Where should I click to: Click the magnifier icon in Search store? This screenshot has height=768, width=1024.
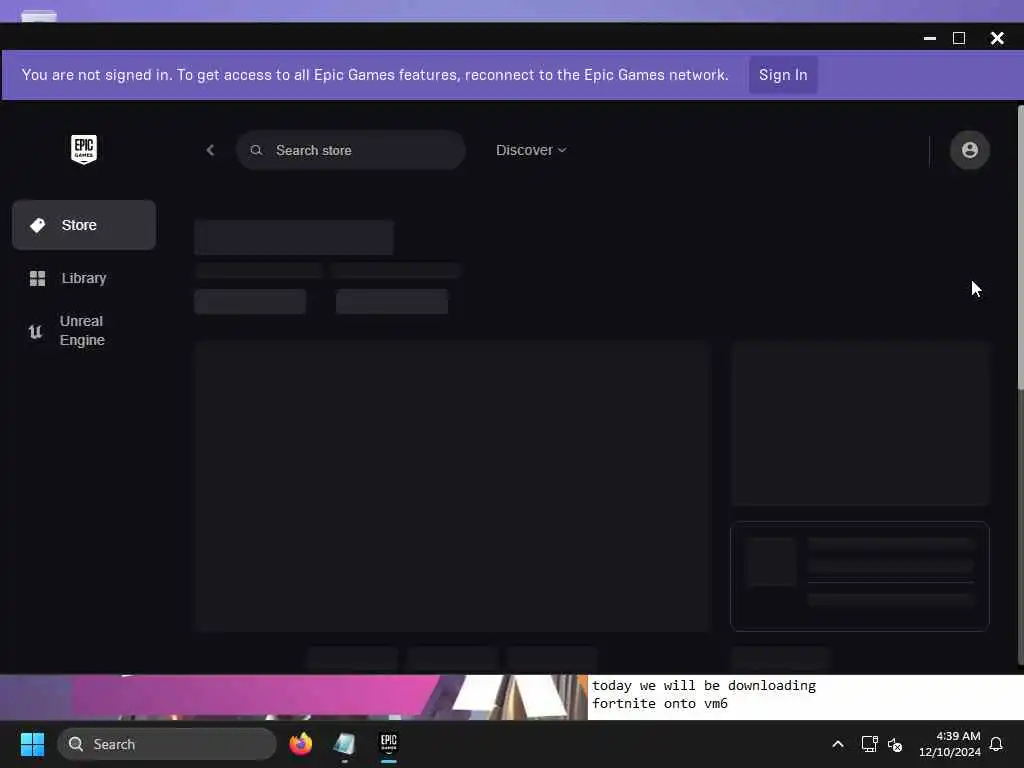coord(256,150)
